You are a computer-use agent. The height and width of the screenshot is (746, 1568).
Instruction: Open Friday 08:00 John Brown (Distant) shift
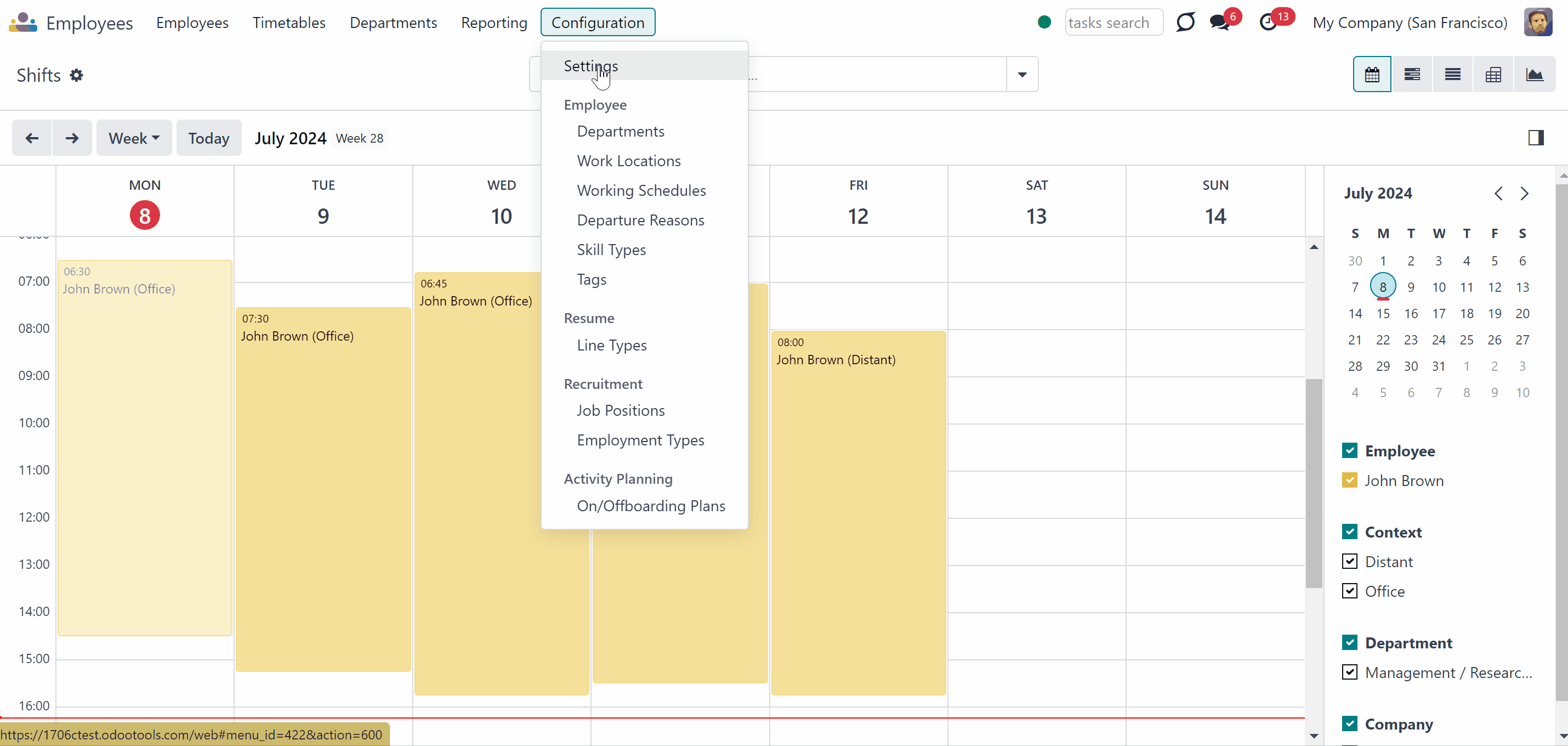point(858,513)
